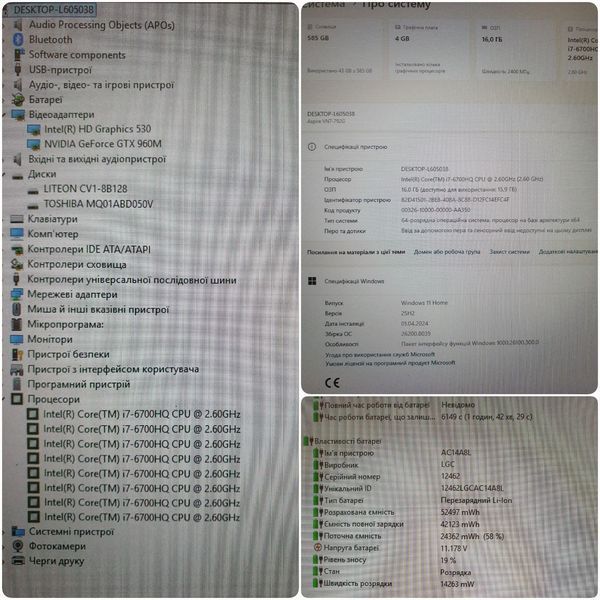Click the Software components puzzle icon

[x=18, y=55]
